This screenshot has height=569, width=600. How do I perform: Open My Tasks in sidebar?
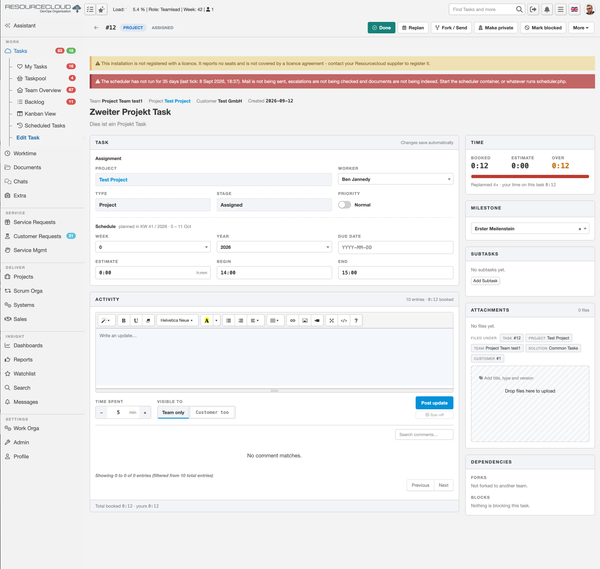(36, 67)
